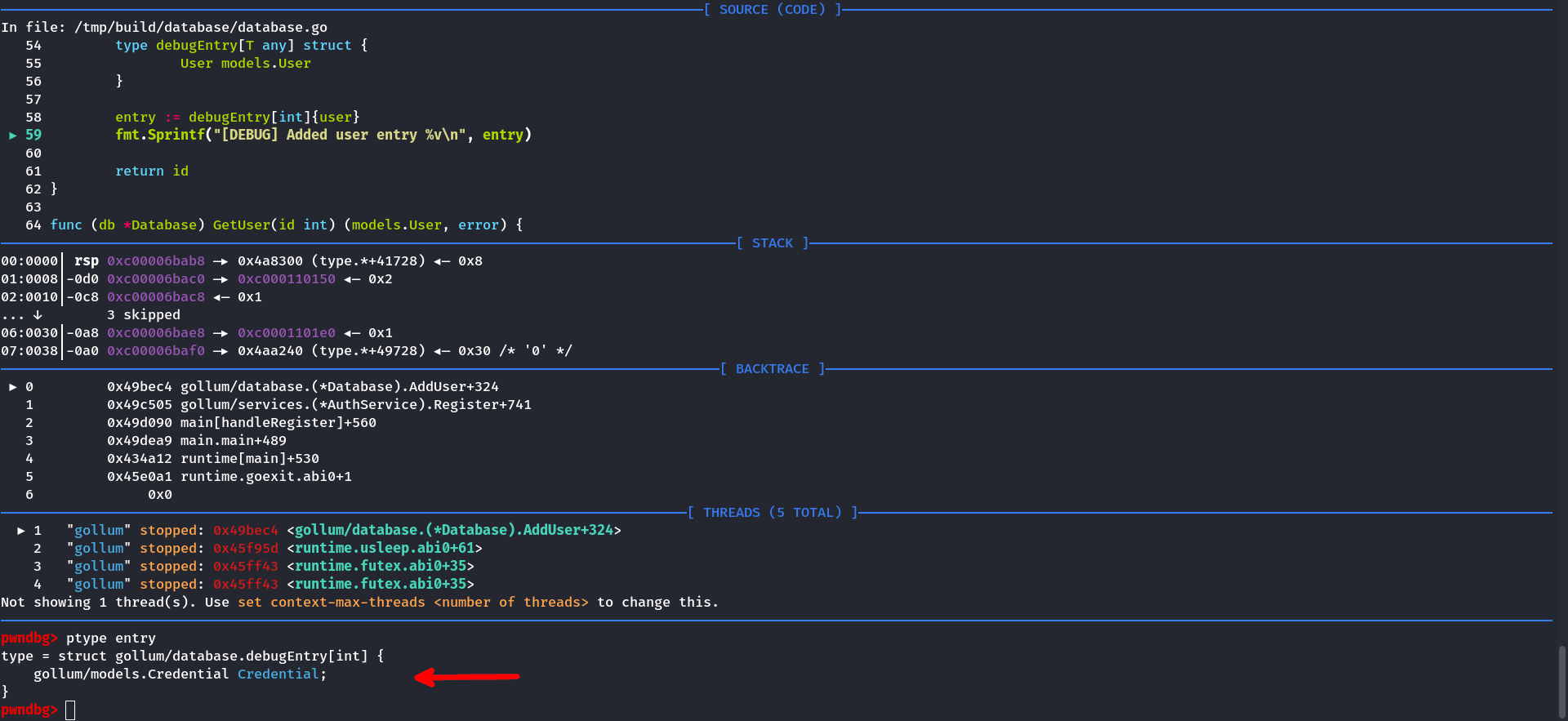Click the SOURCE (CODE) section header
Image resolution: width=1568 pixels, height=721 pixels.
[x=772, y=10]
